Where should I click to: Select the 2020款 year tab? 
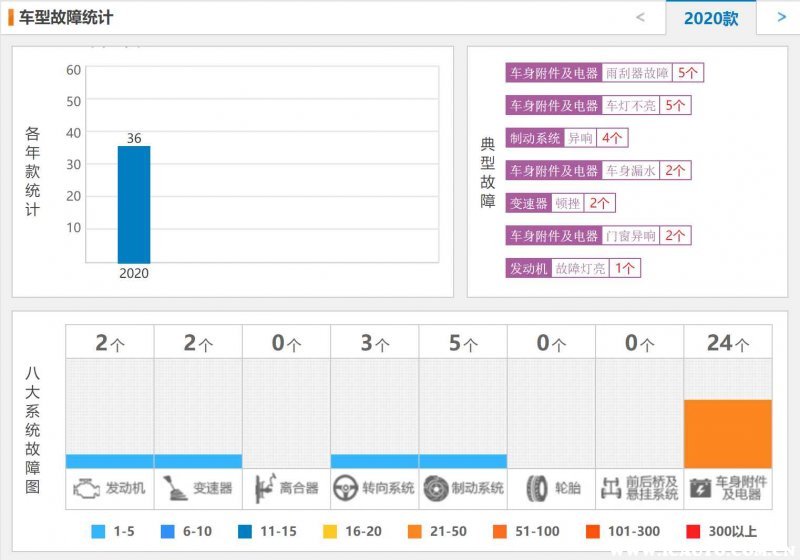point(710,18)
